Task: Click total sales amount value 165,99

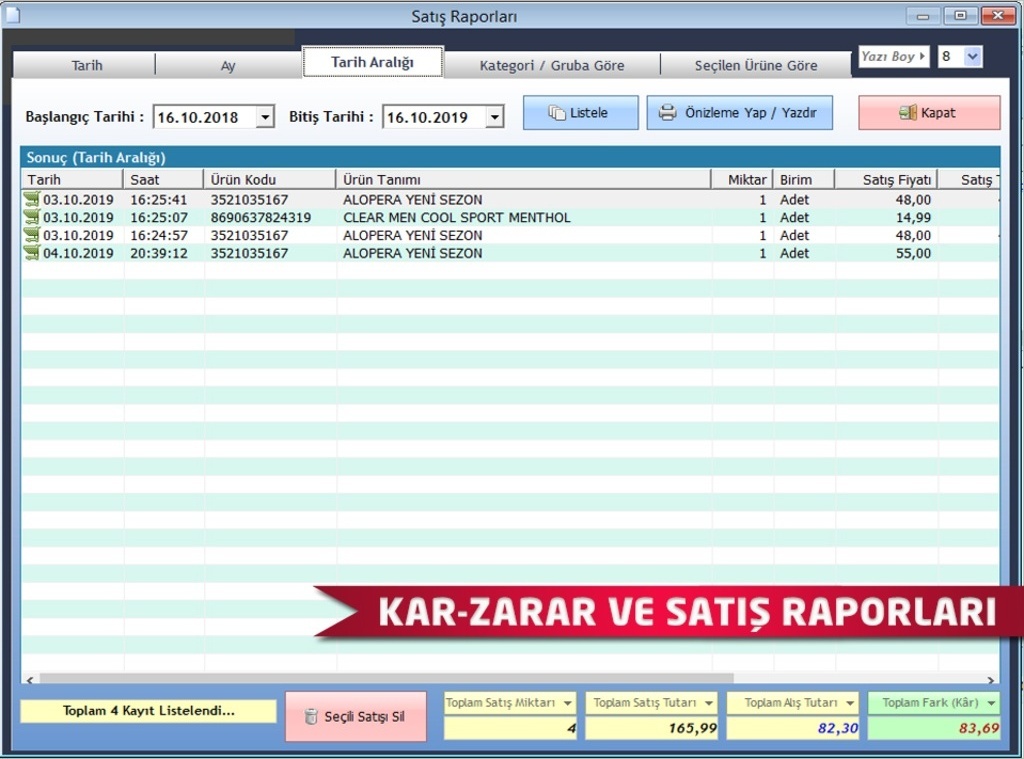Action: pos(651,728)
